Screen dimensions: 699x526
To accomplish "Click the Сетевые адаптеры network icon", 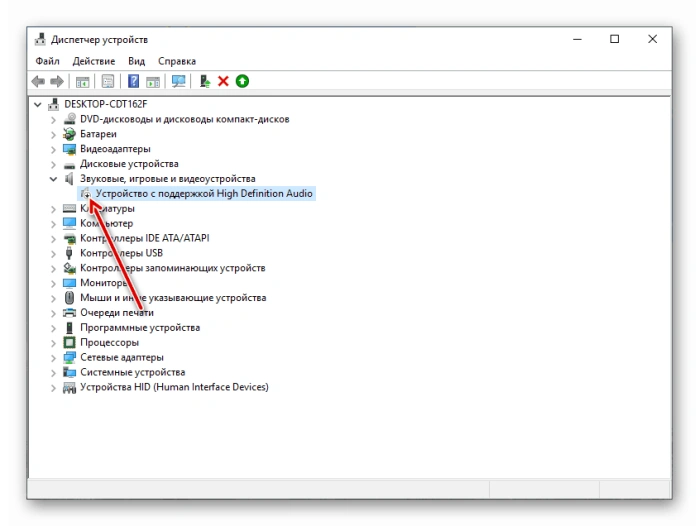I will tap(70, 358).
